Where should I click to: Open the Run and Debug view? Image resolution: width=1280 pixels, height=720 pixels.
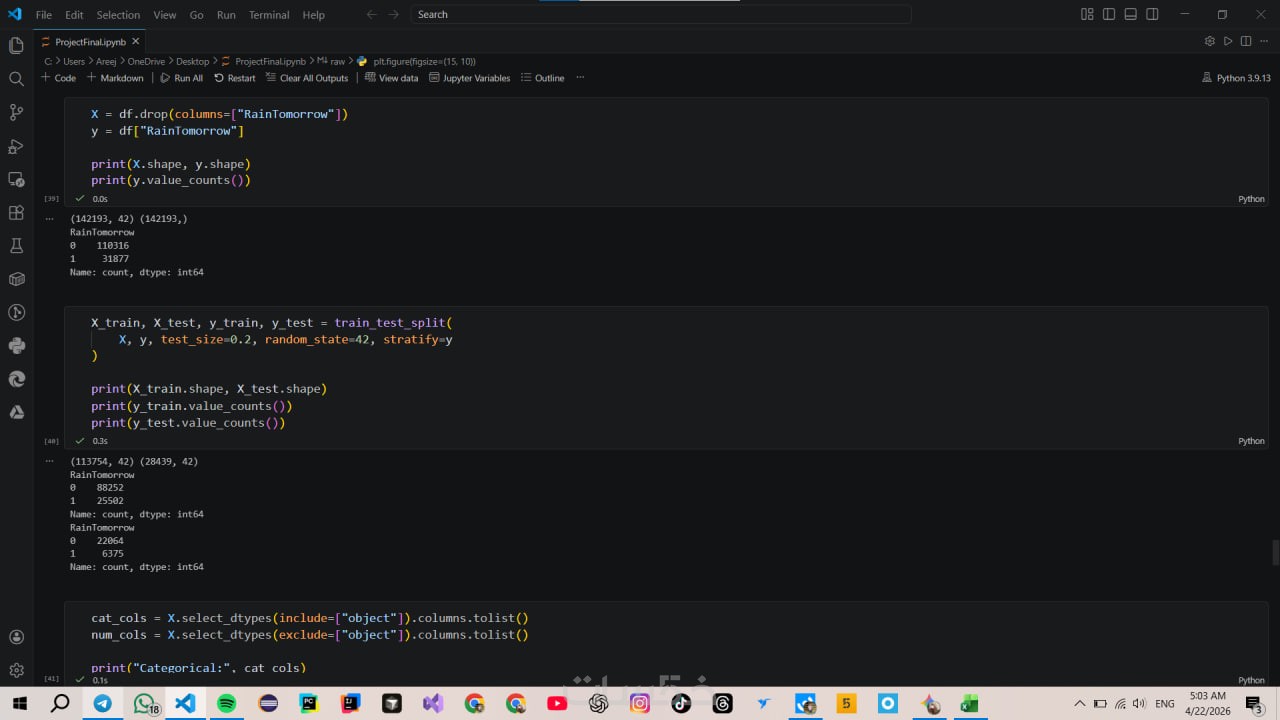point(16,146)
